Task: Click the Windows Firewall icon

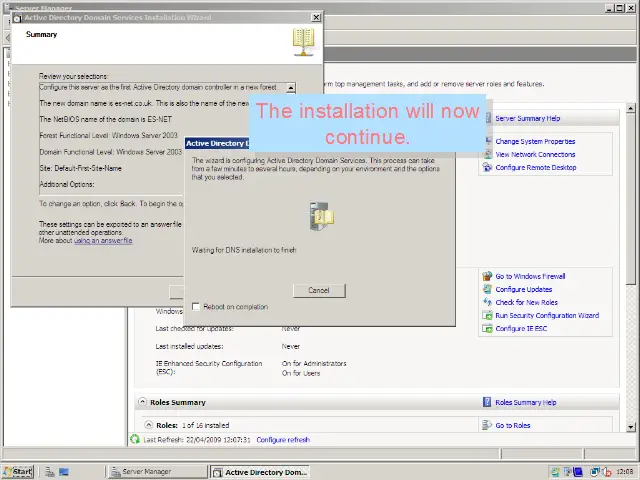Action: 487,276
